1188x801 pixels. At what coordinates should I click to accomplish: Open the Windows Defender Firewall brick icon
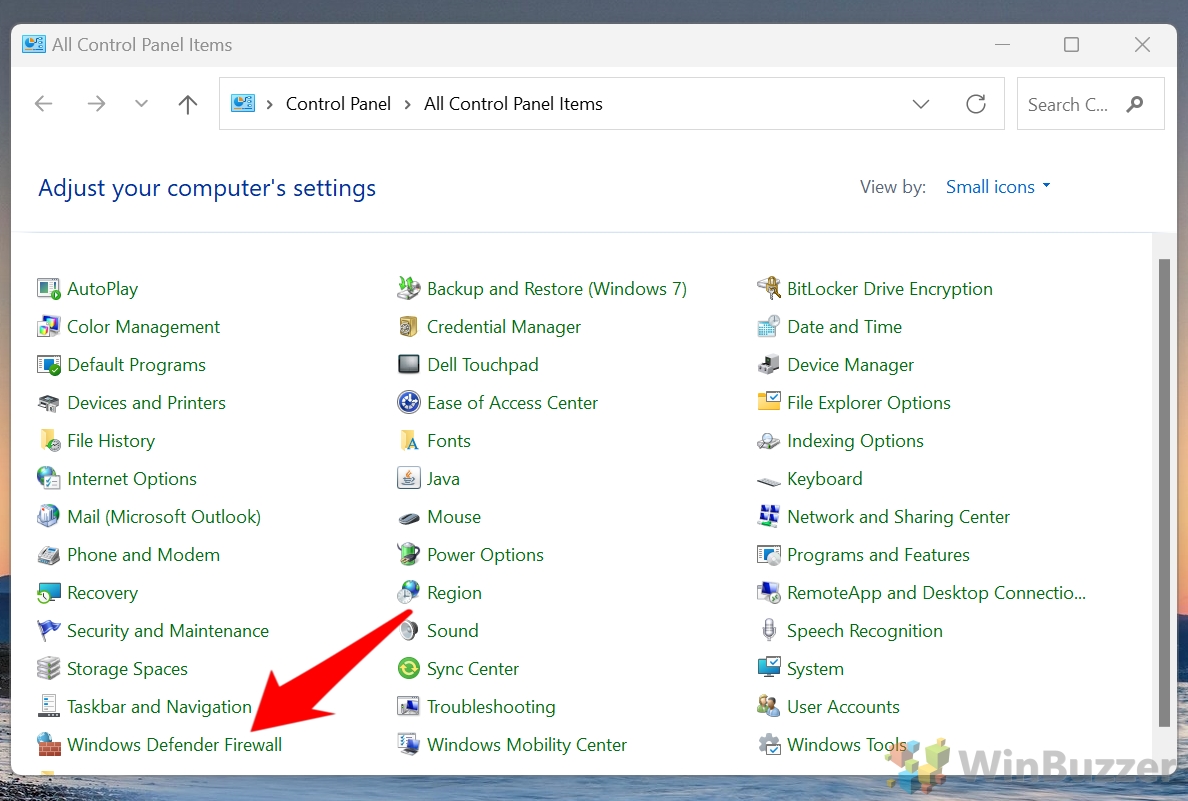tap(48, 744)
